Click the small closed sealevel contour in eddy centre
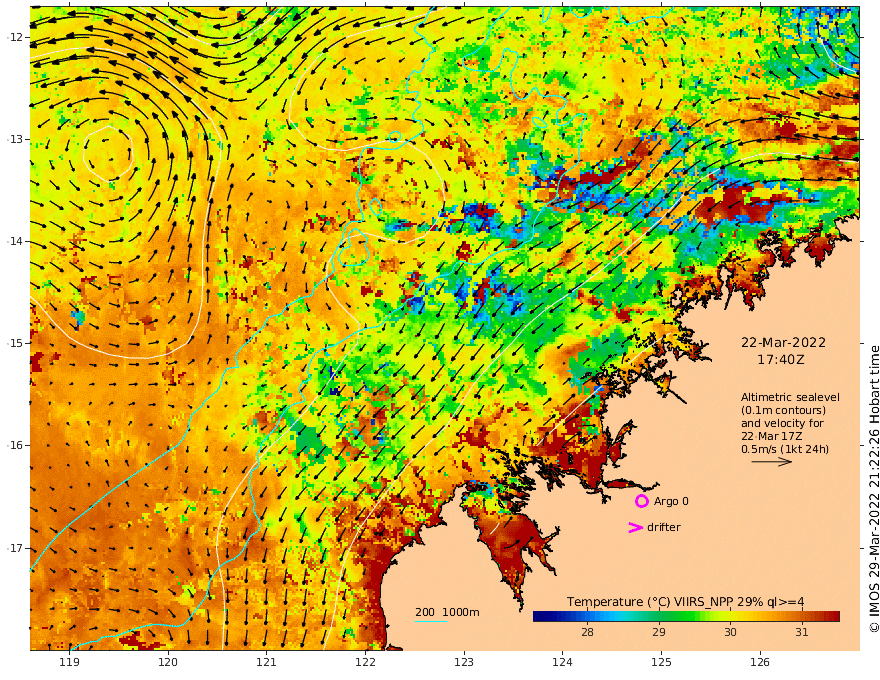The width and height of the screenshot is (880, 680). pos(108,153)
